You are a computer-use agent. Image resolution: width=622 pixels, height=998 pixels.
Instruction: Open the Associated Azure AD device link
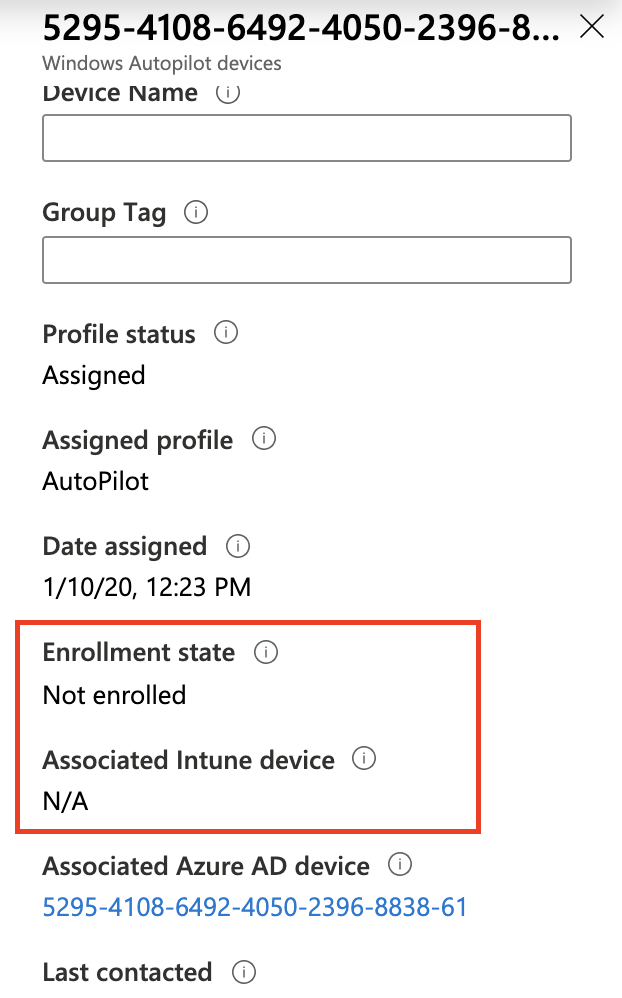255,907
